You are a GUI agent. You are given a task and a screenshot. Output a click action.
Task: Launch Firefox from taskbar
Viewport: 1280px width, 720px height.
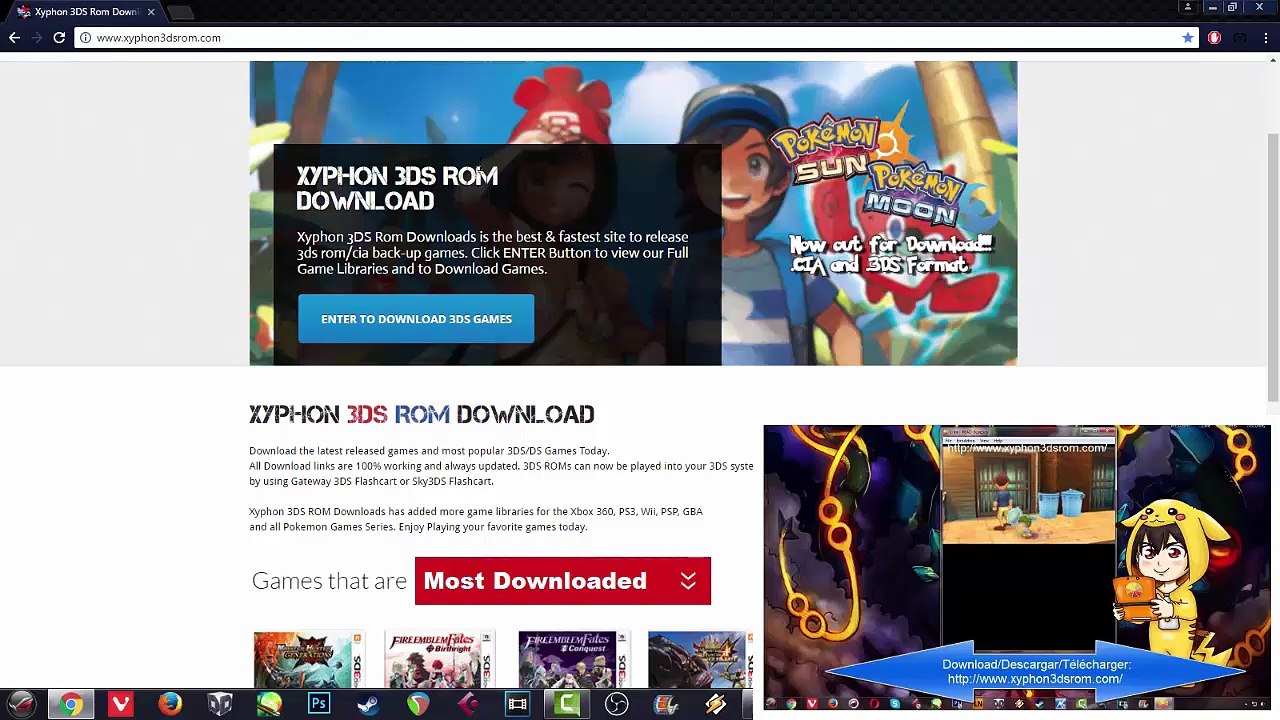click(170, 705)
